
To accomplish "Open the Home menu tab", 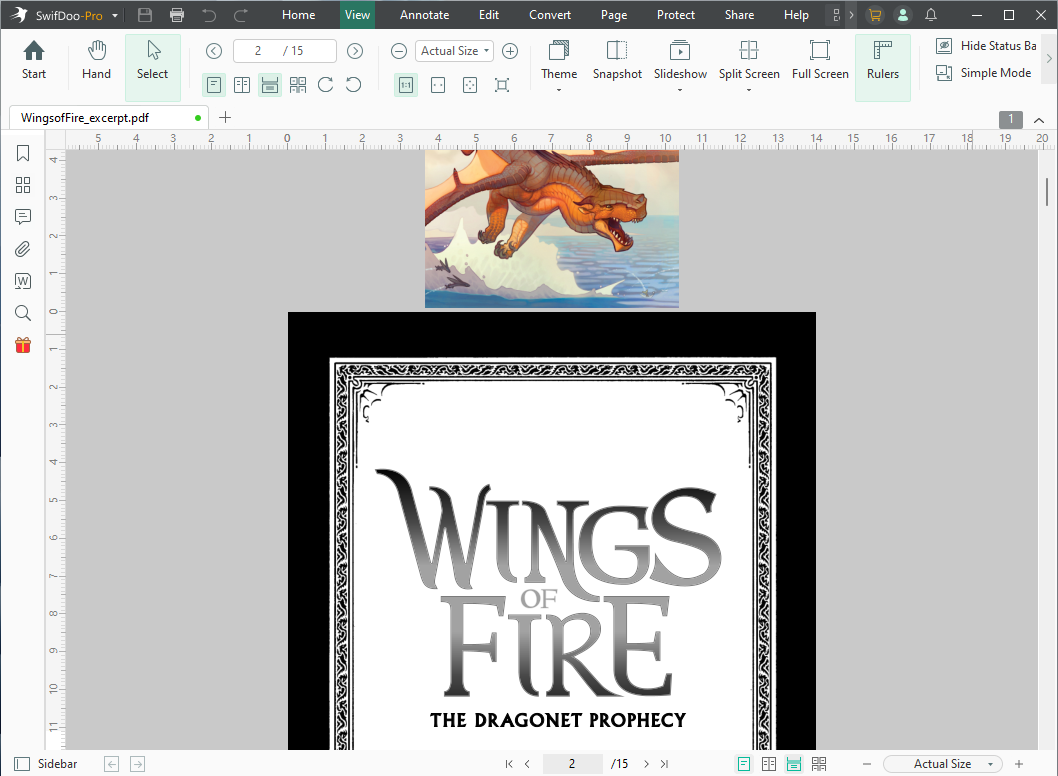I will 298,15.
